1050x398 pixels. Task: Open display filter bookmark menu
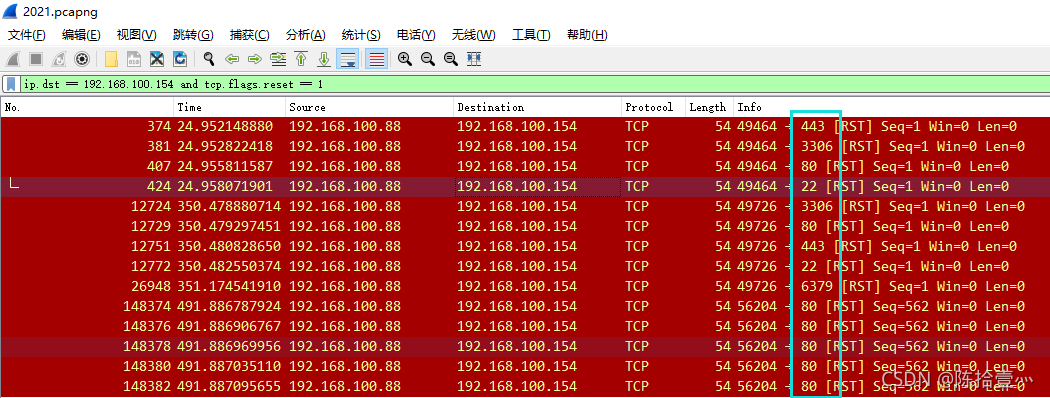point(11,84)
